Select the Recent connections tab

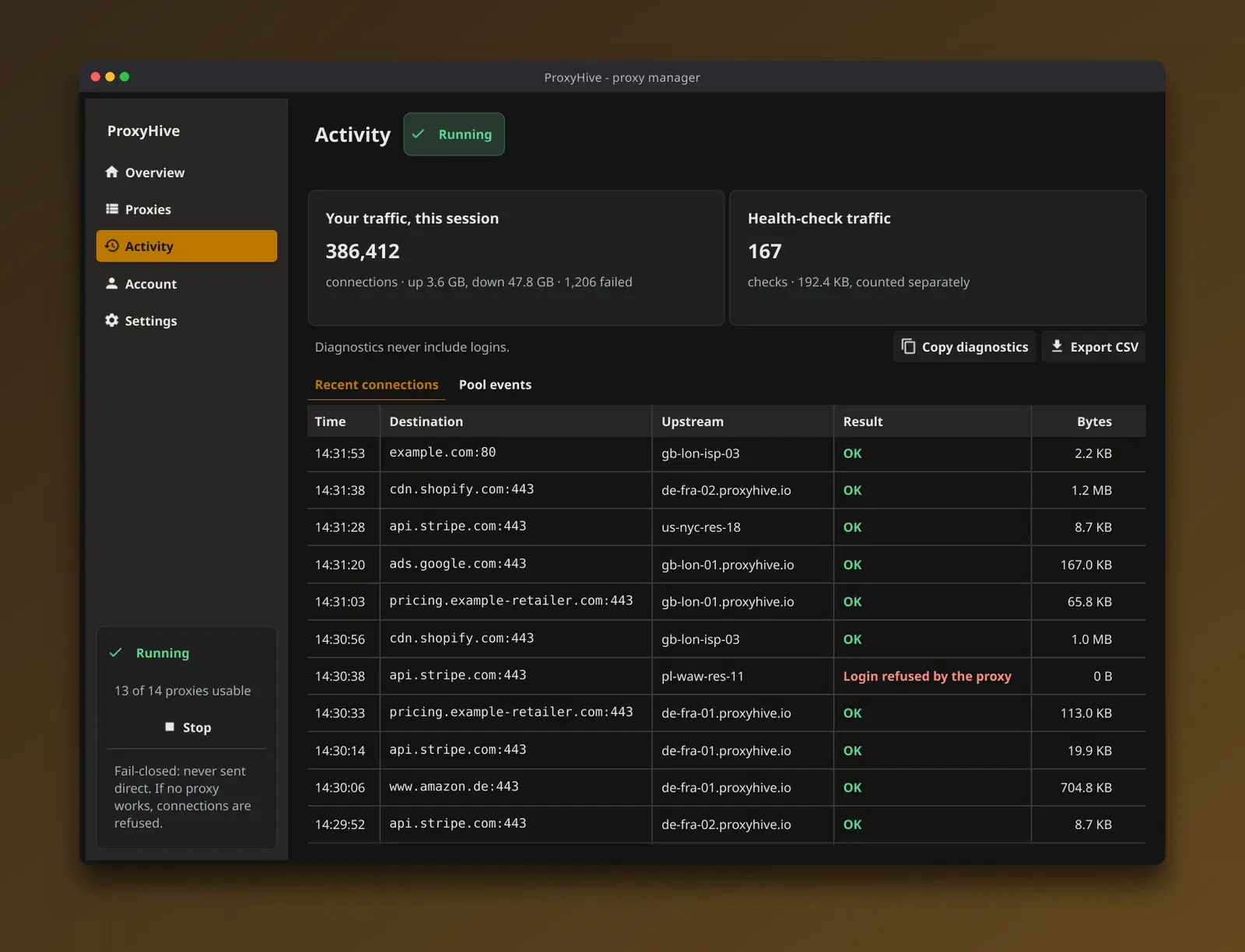point(377,384)
